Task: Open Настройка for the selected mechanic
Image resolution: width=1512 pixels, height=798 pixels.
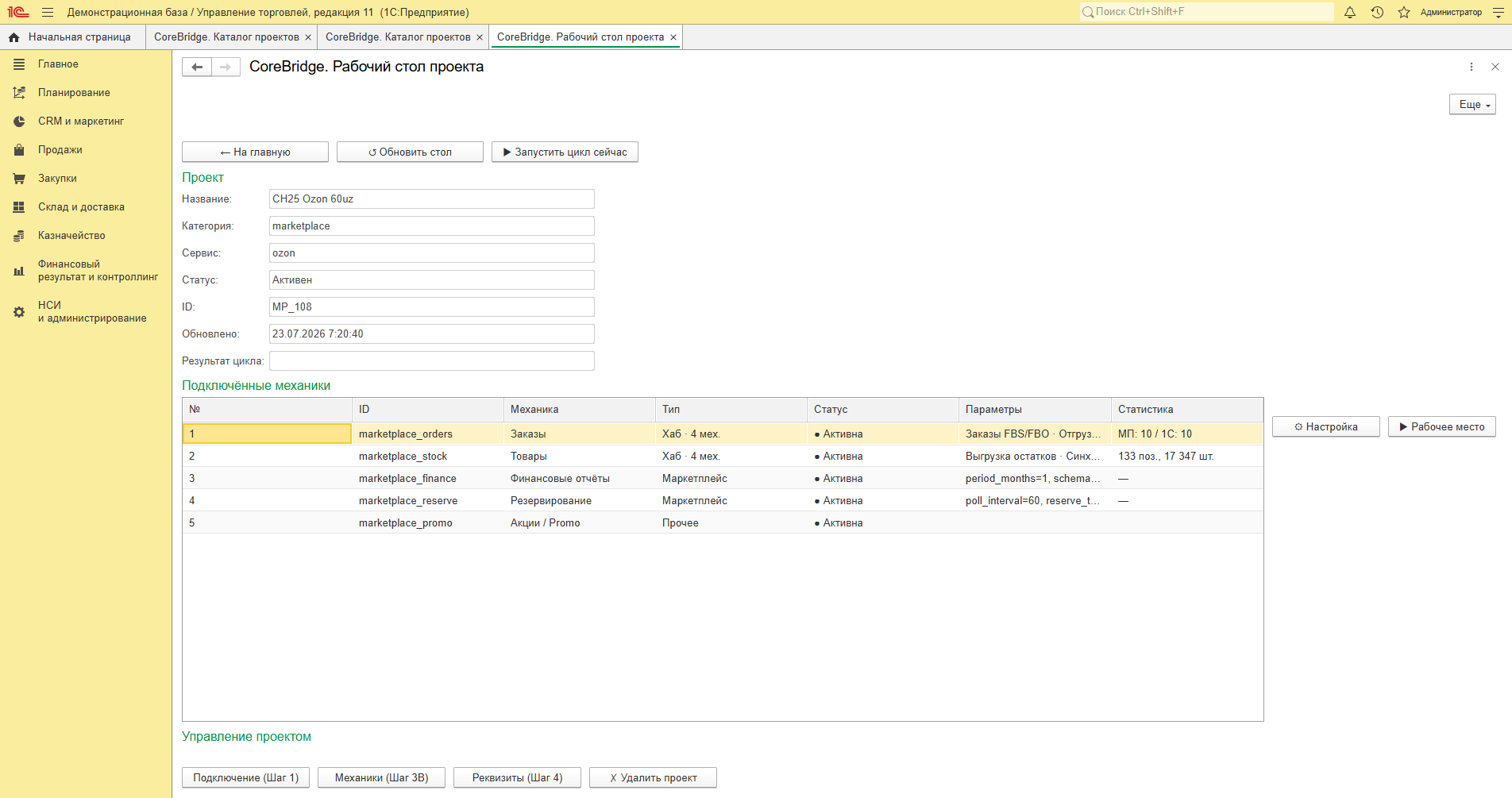Action: click(1325, 426)
